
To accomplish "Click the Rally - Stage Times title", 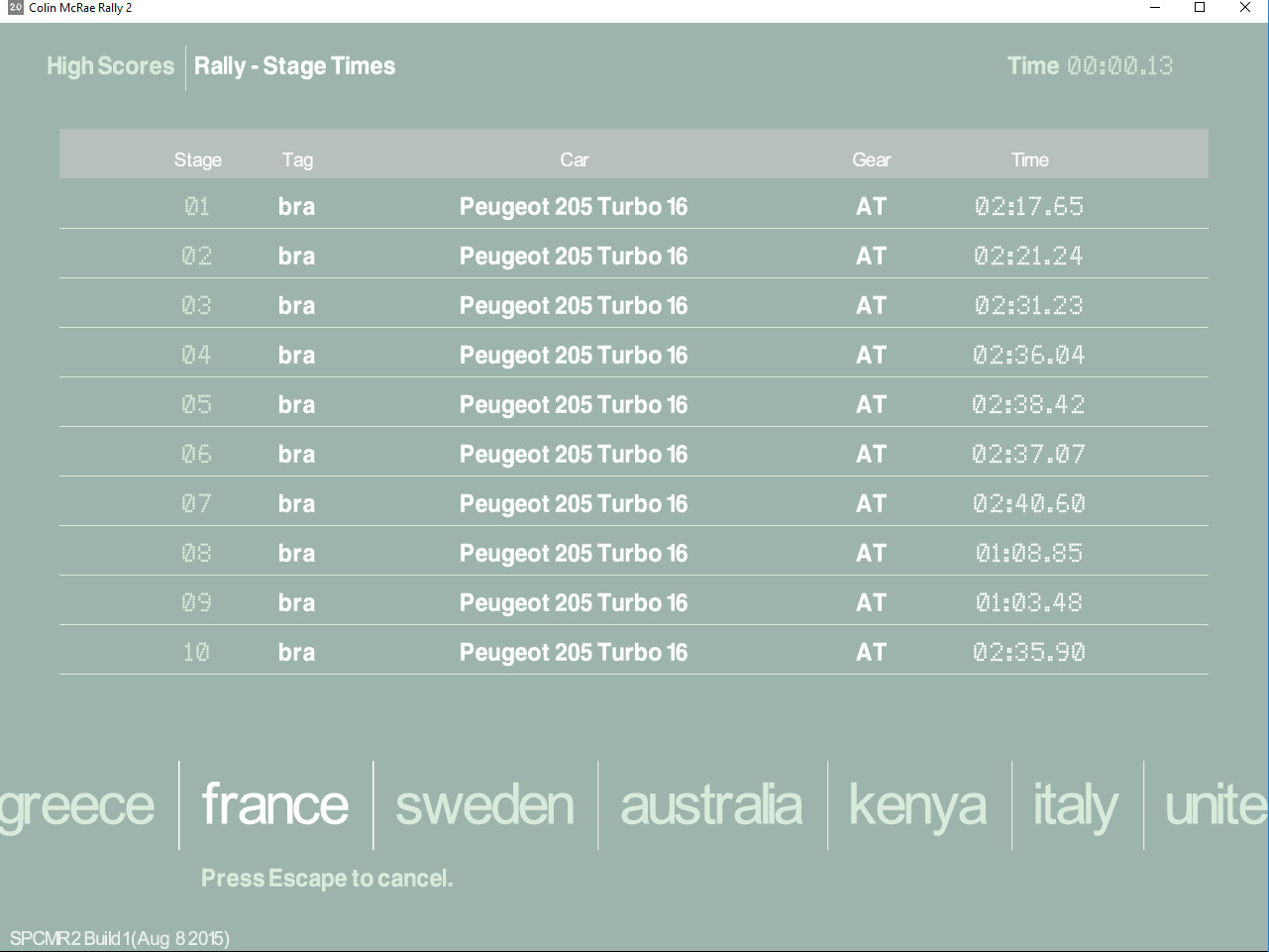I will coord(294,66).
